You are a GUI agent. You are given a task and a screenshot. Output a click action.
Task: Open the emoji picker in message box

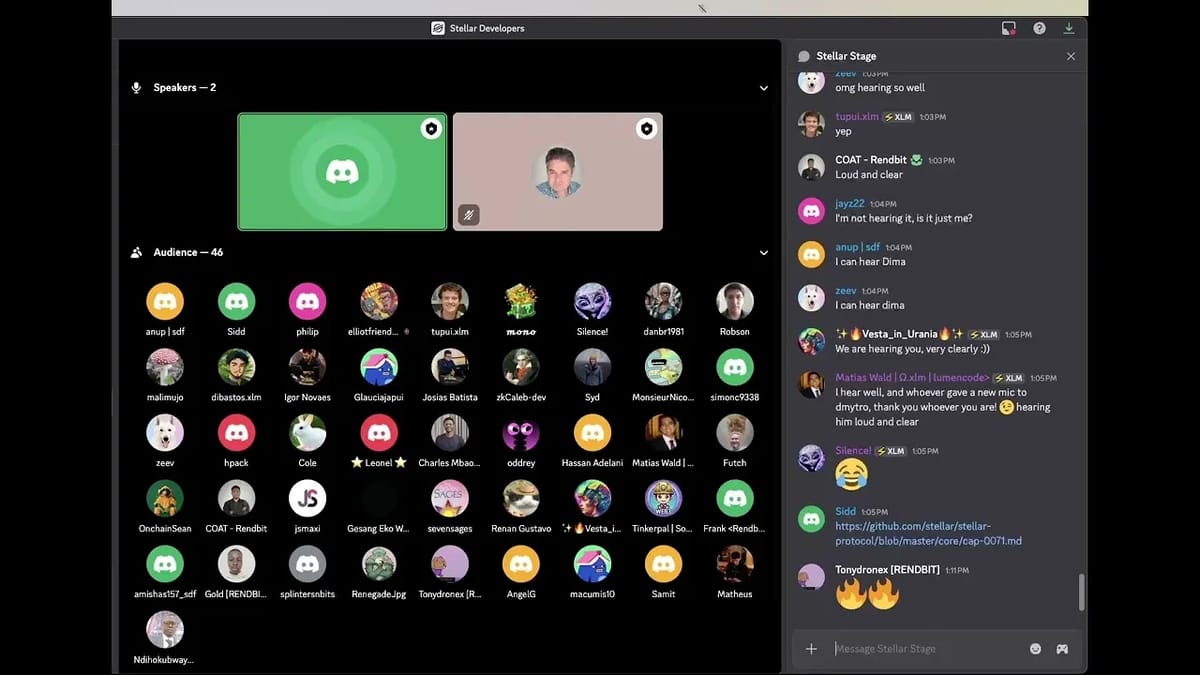click(x=1035, y=649)
